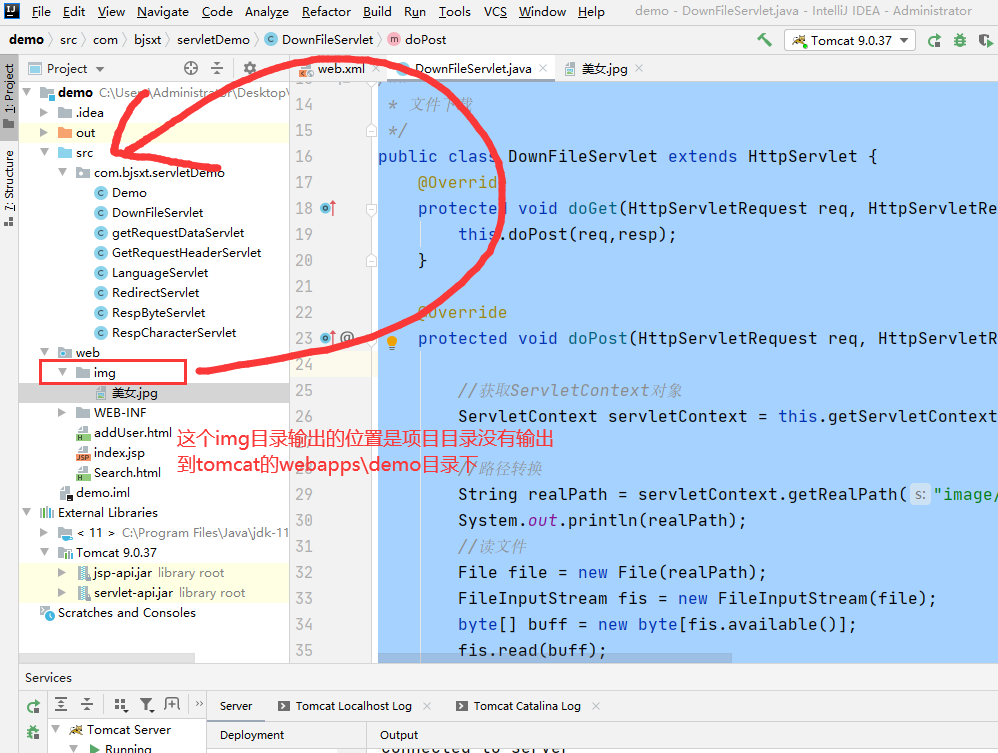Viewport: 998px width, 753px height.
Task: Click the override gutter icon on line 18
Action: point(328,208)
